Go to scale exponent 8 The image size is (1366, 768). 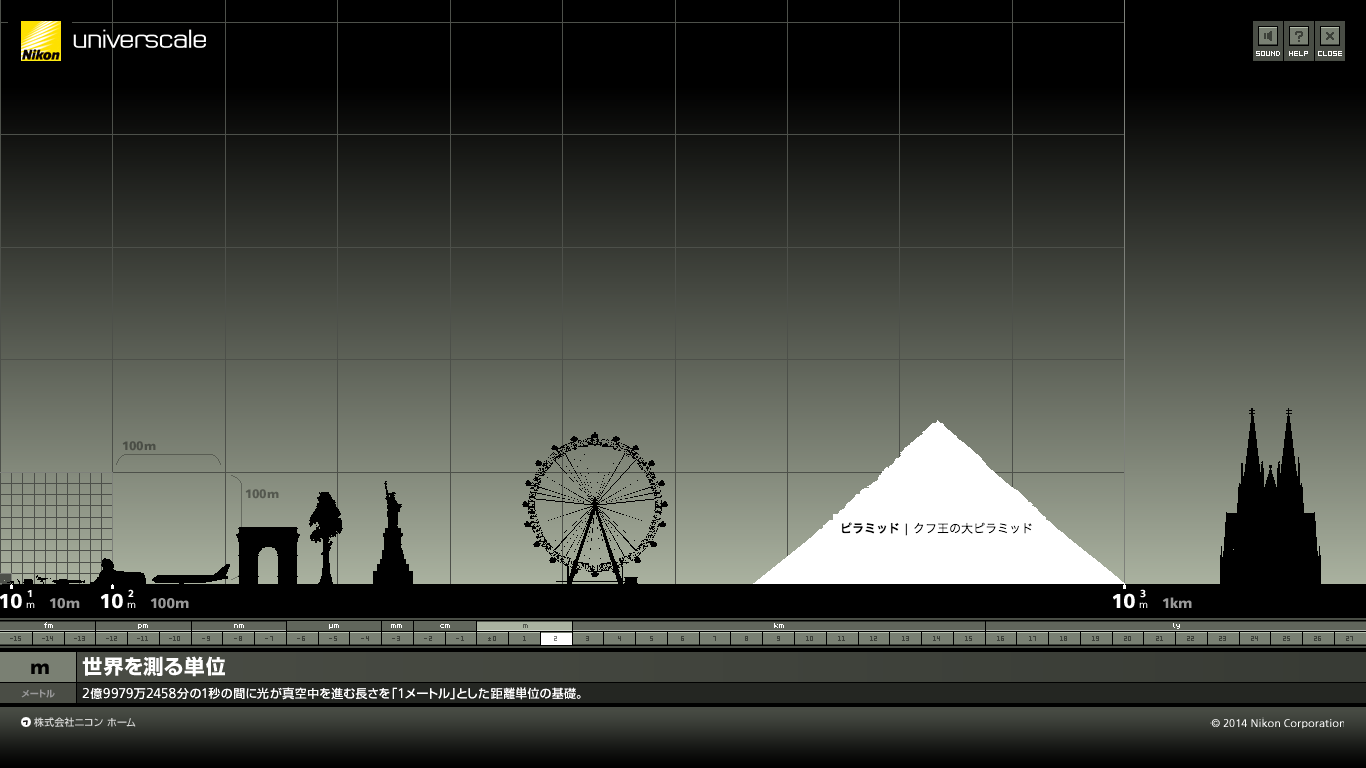(746, 638)
